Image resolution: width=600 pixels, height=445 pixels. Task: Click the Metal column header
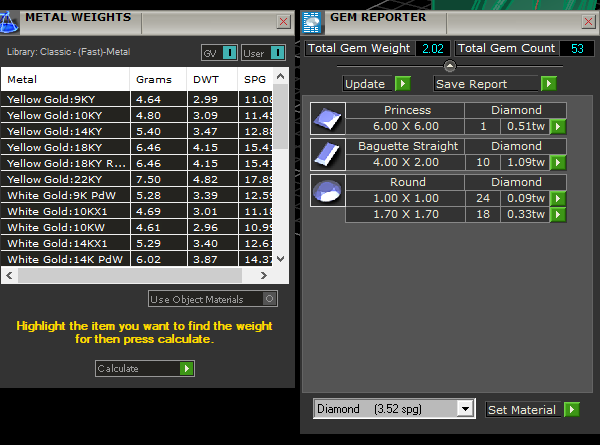click(66, 79)
